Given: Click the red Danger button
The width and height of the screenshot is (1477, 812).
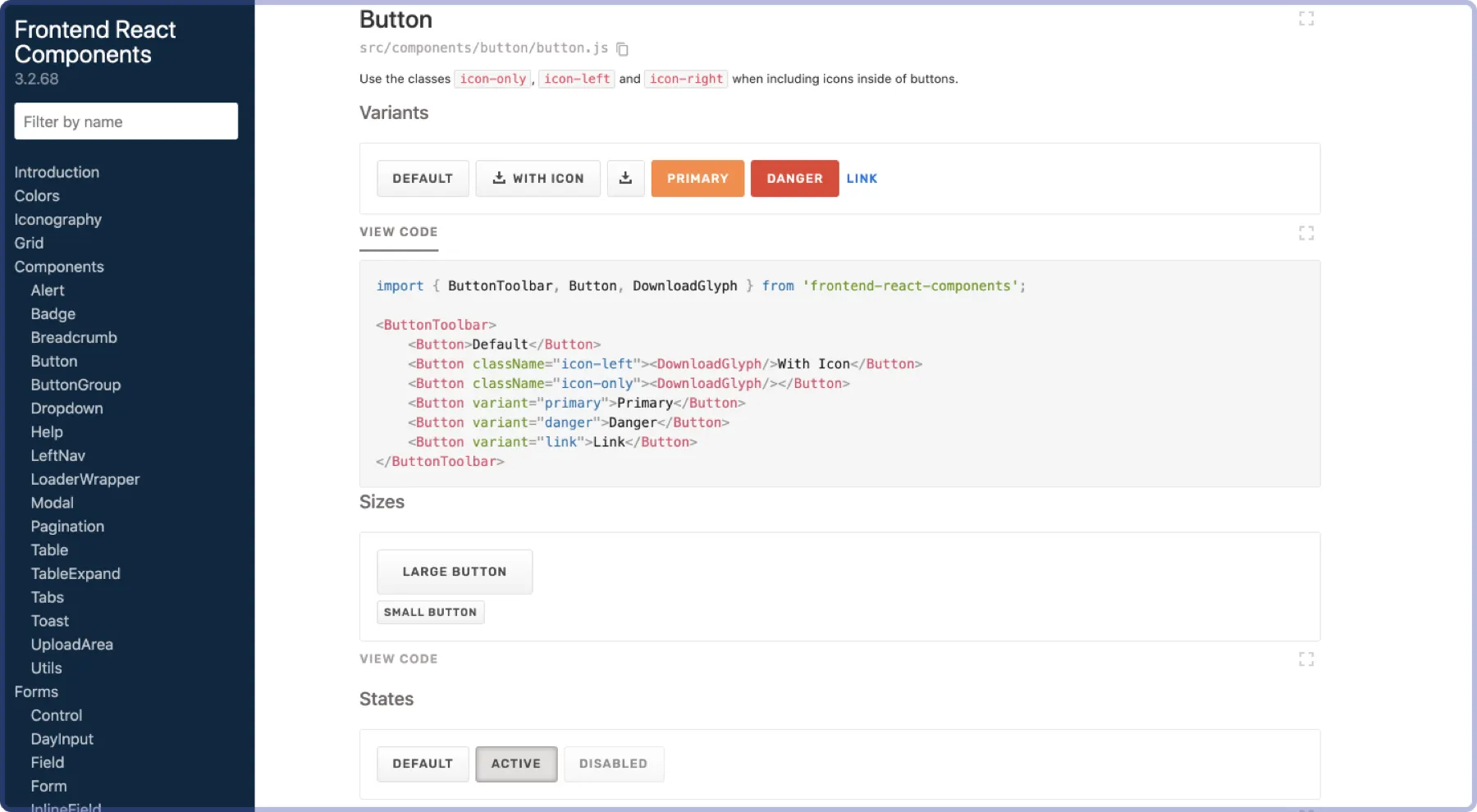Looking at the screenshot, I should (794, 179).
